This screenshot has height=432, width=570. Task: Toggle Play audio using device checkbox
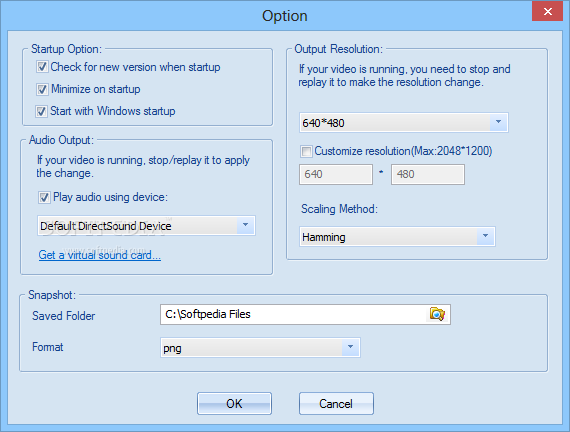44,197
